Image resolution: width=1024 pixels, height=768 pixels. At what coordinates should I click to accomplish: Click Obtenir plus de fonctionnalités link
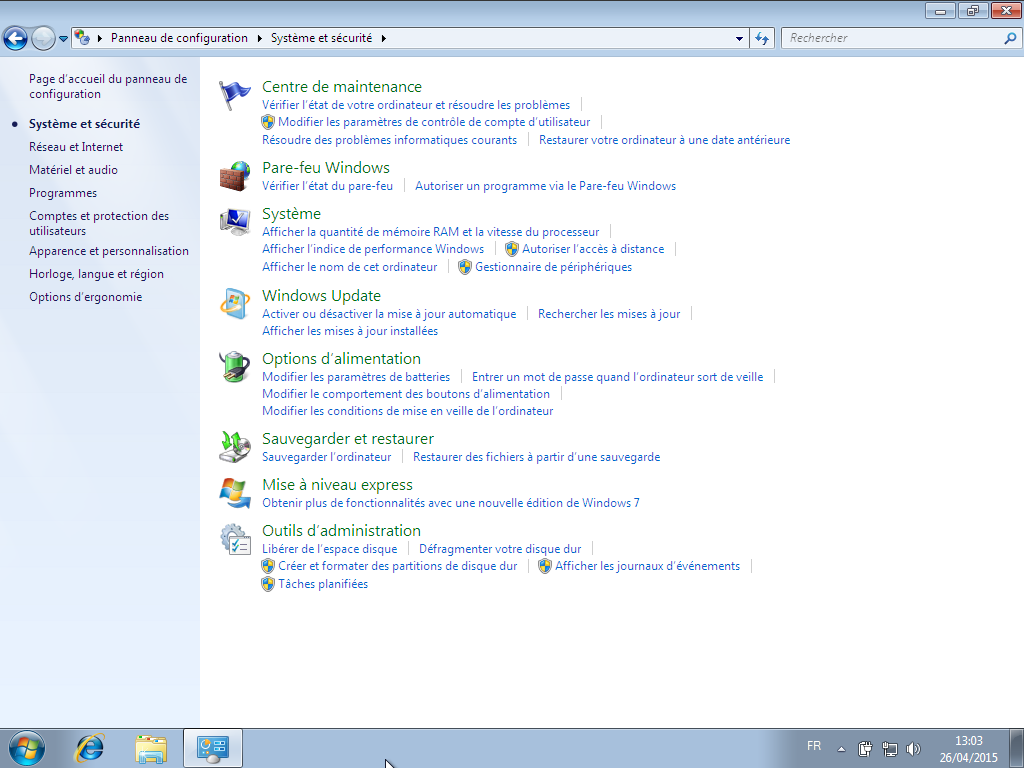point(451,503)
